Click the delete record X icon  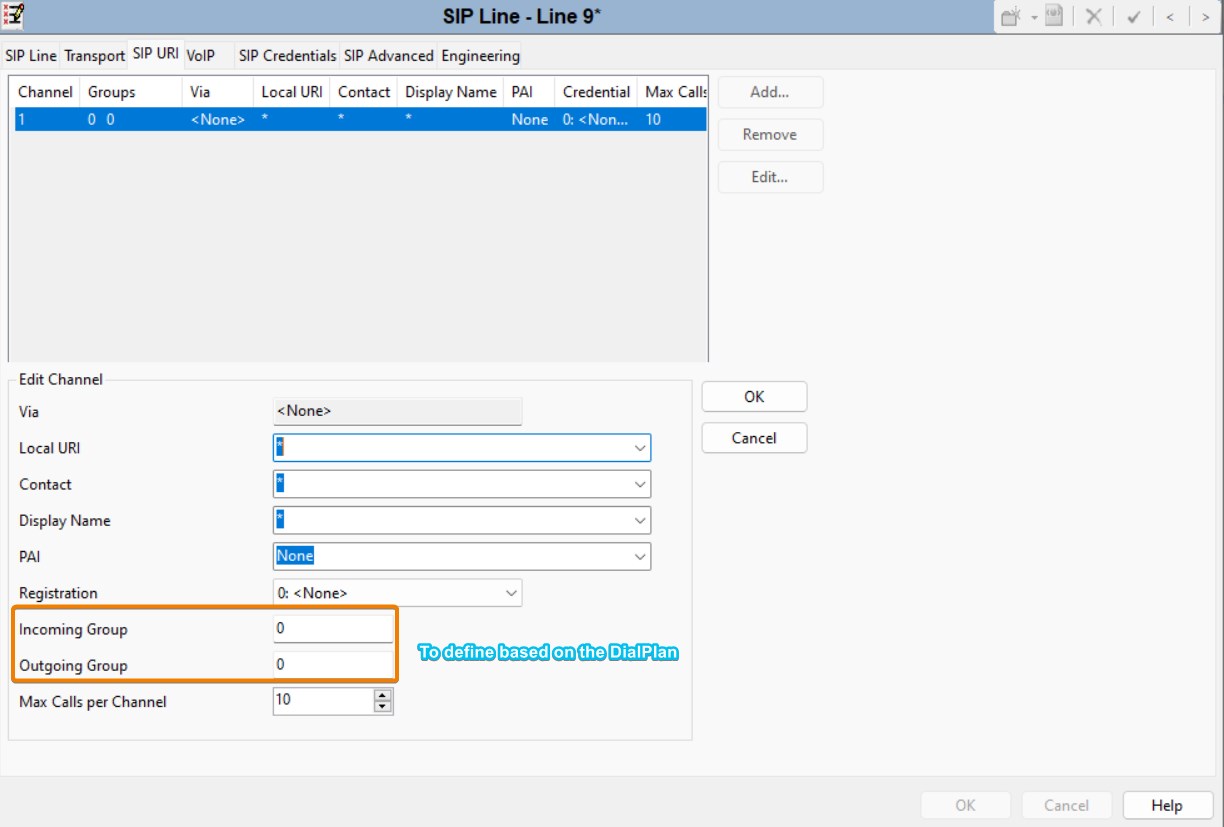click(x=1094, y=17)
